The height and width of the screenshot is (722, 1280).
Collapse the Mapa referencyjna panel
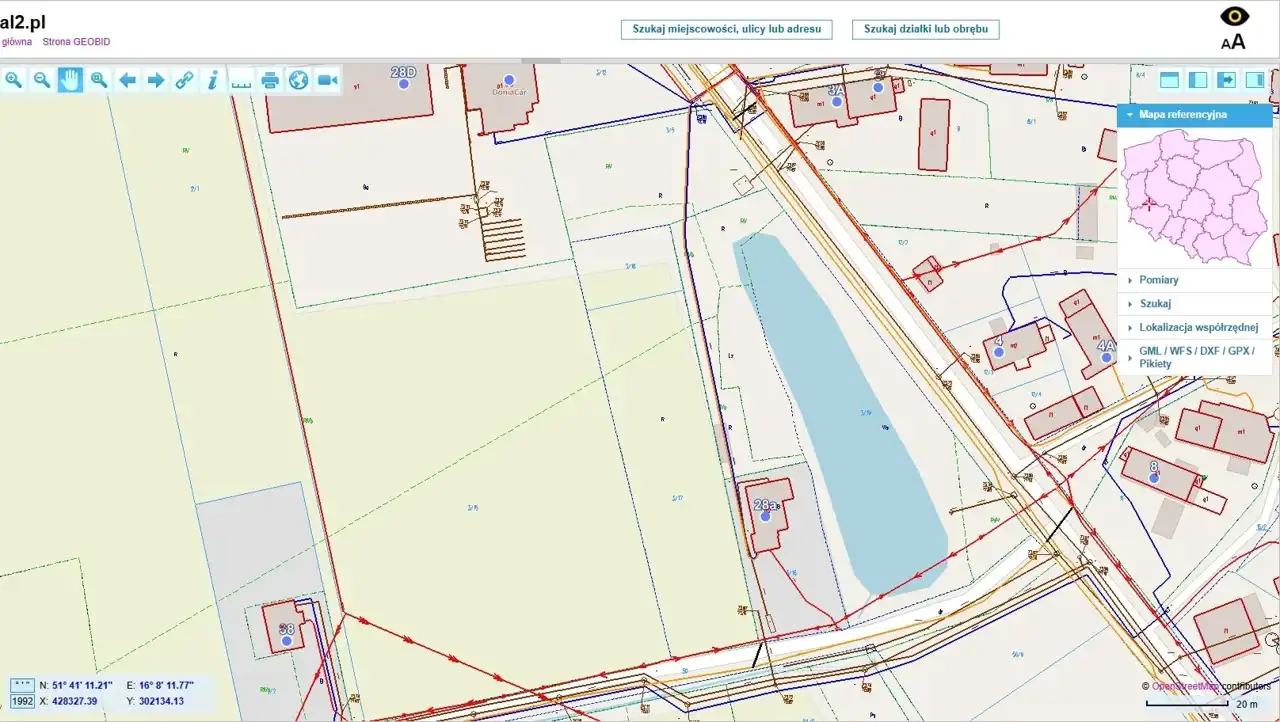pyautogui.click(x=1194, y=115)
